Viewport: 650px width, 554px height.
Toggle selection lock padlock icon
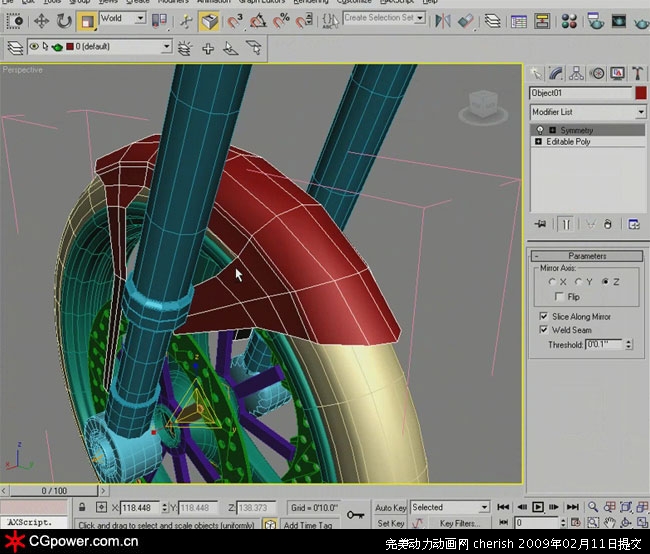[82, 507]
